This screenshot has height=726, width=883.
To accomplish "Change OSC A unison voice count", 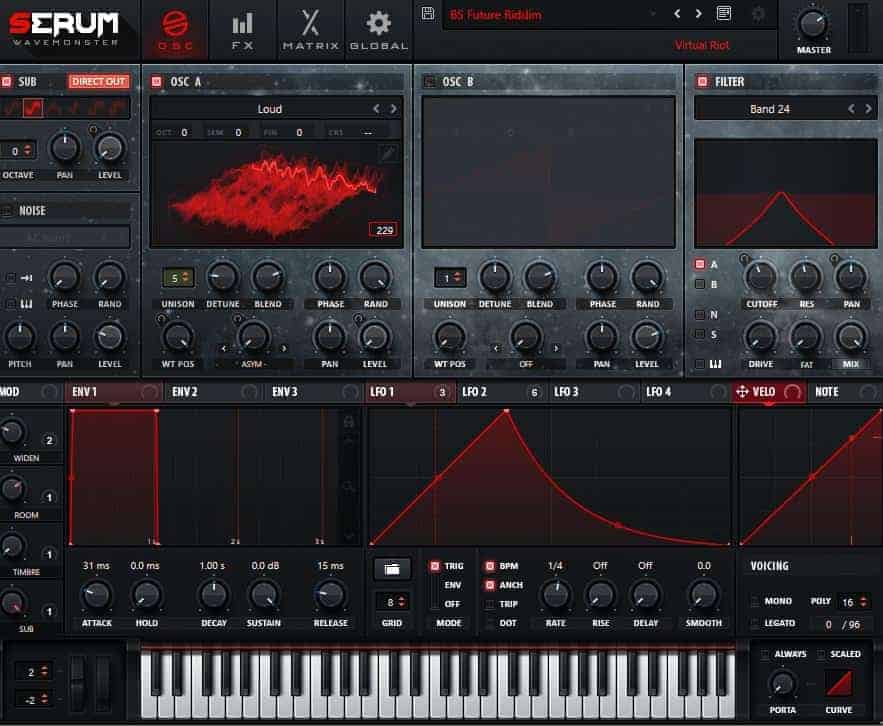I will click(178, 278).
